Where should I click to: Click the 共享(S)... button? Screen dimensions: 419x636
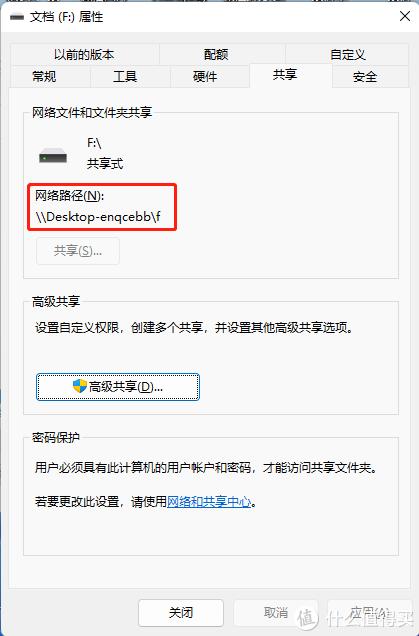pyautogui.click(x=78, y=251)
